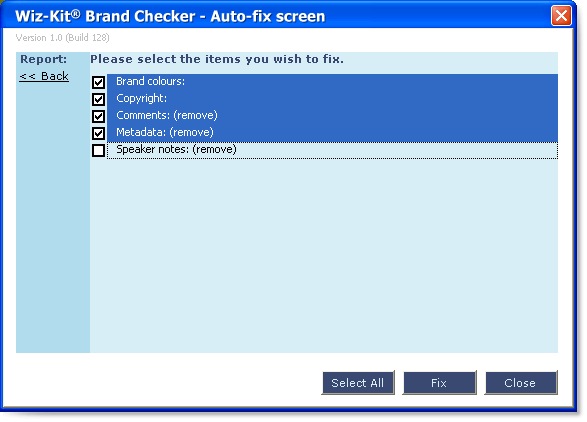Uncheck the Metadata (remove) checkbox
This screenshot has width=587, height=422.
click(98, 133)
